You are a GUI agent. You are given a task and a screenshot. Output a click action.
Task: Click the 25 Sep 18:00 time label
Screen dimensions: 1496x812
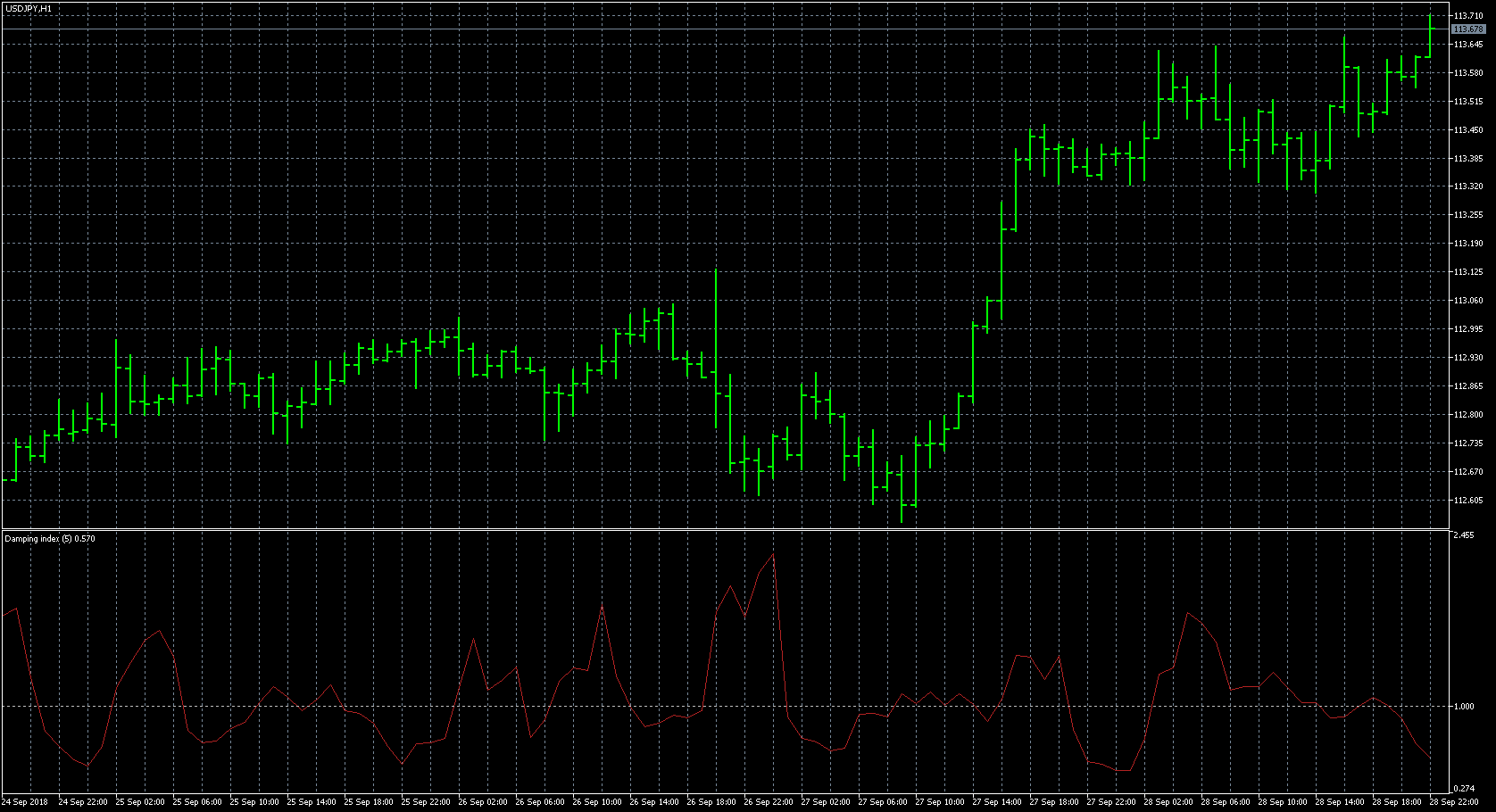point(369,801)
